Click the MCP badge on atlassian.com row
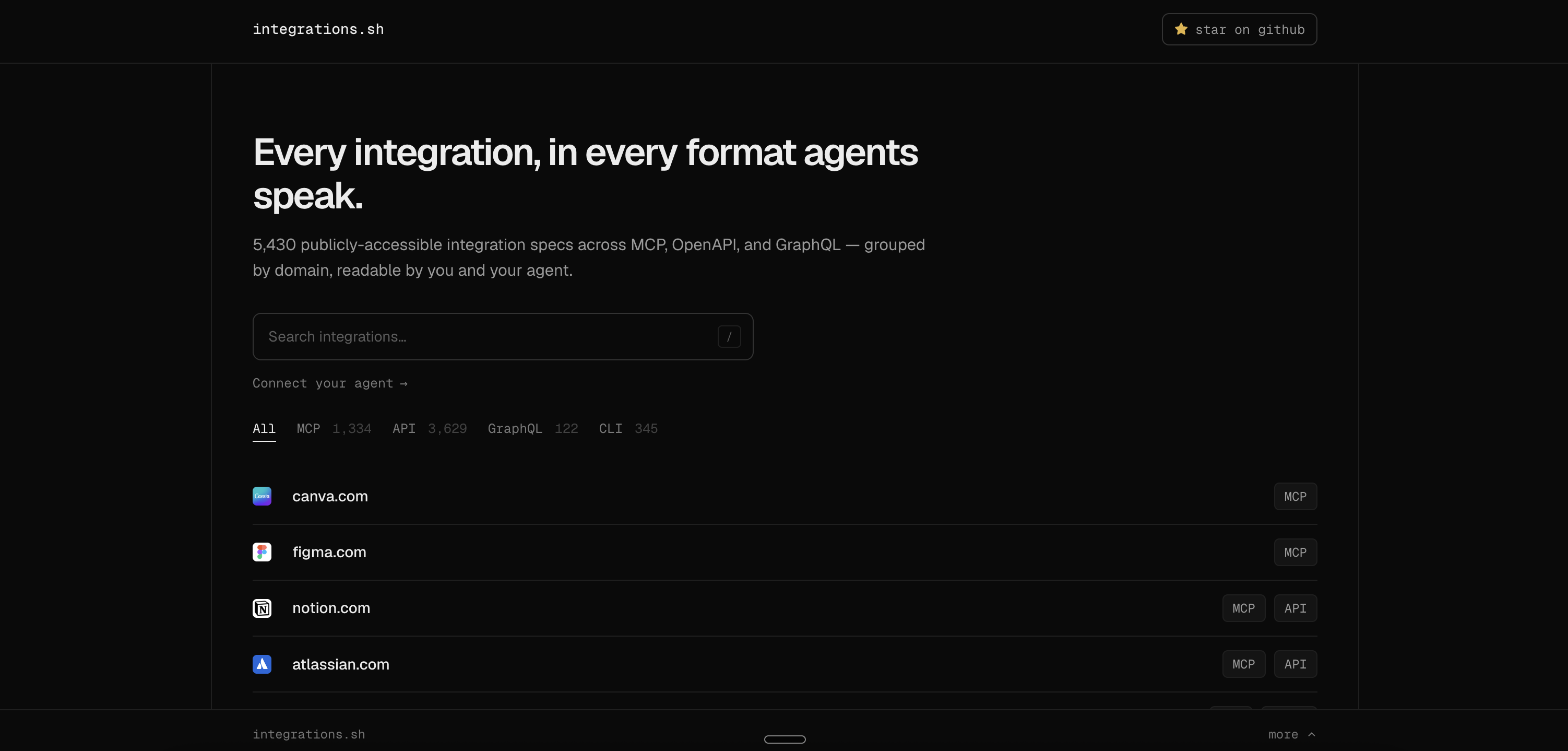This screenshot has width=1568, height=751. pyautogui.click(x=1243, y=664)
